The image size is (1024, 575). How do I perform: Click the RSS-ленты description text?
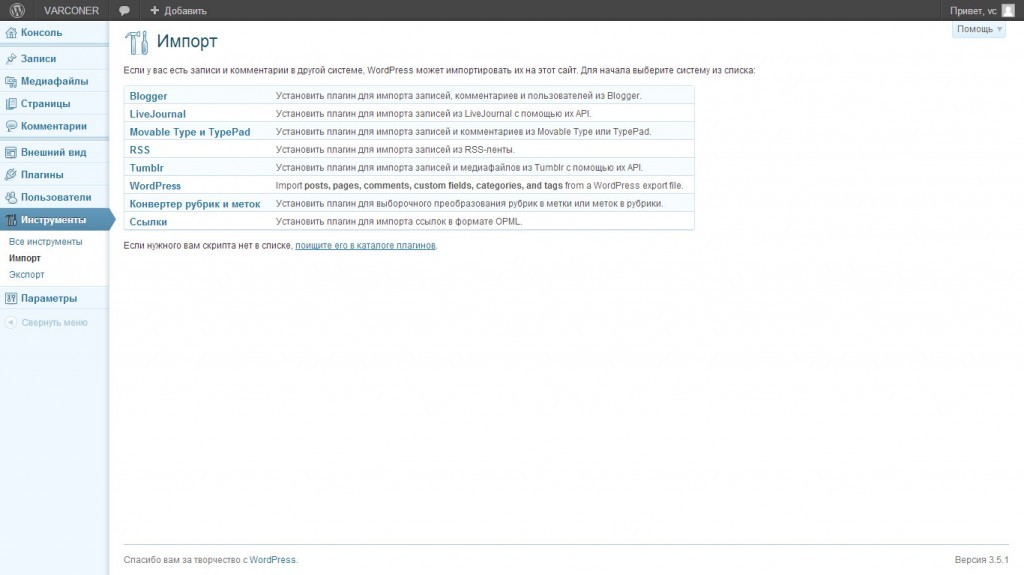click(x=395, y=150)
